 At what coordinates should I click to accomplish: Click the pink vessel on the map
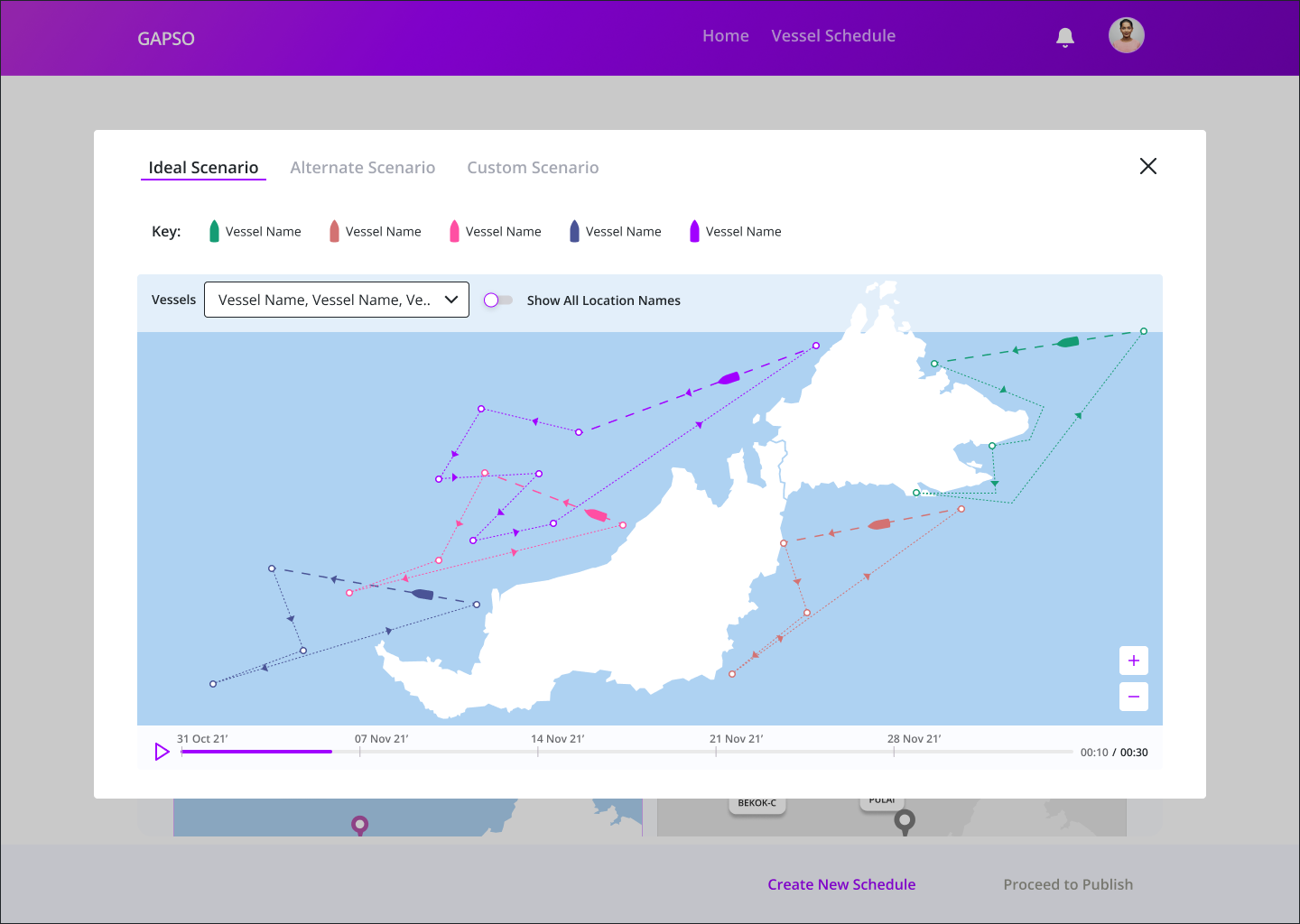coord(596,514)
